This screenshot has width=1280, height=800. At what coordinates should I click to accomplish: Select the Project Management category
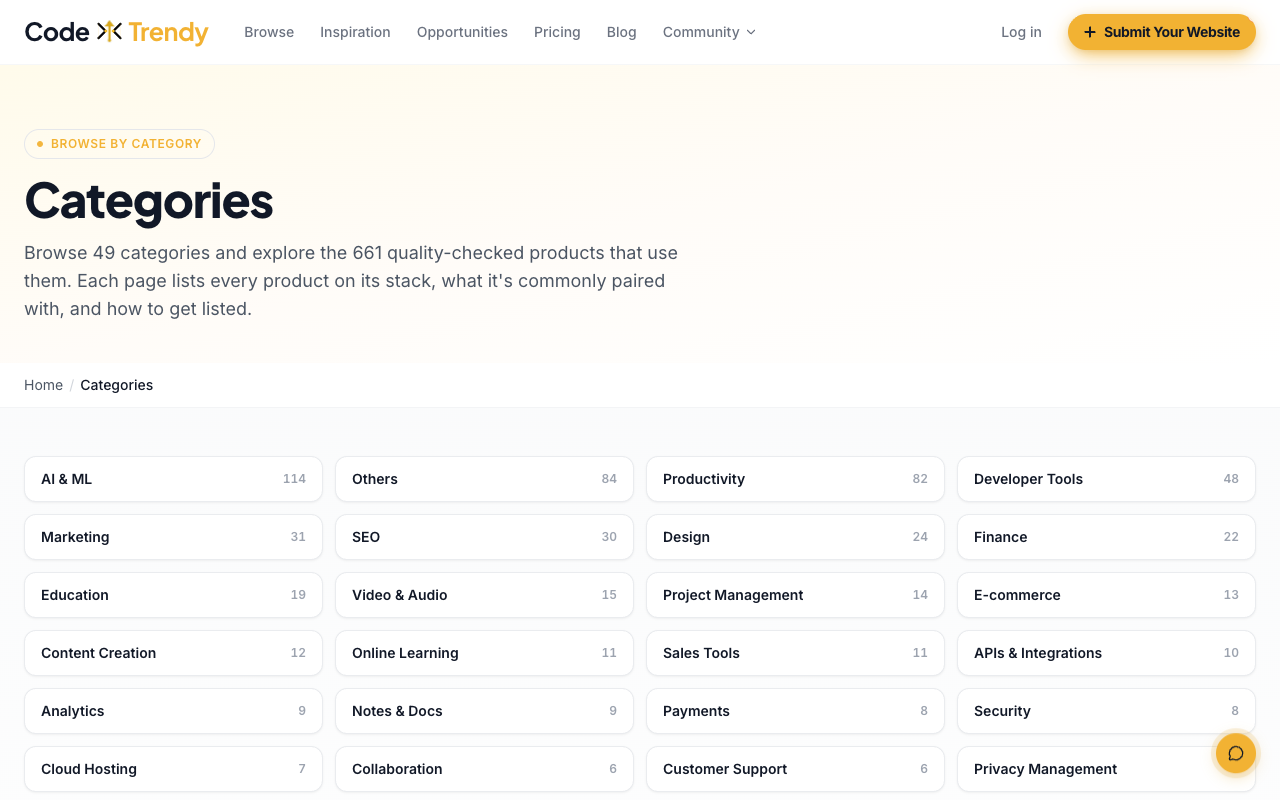795,595
